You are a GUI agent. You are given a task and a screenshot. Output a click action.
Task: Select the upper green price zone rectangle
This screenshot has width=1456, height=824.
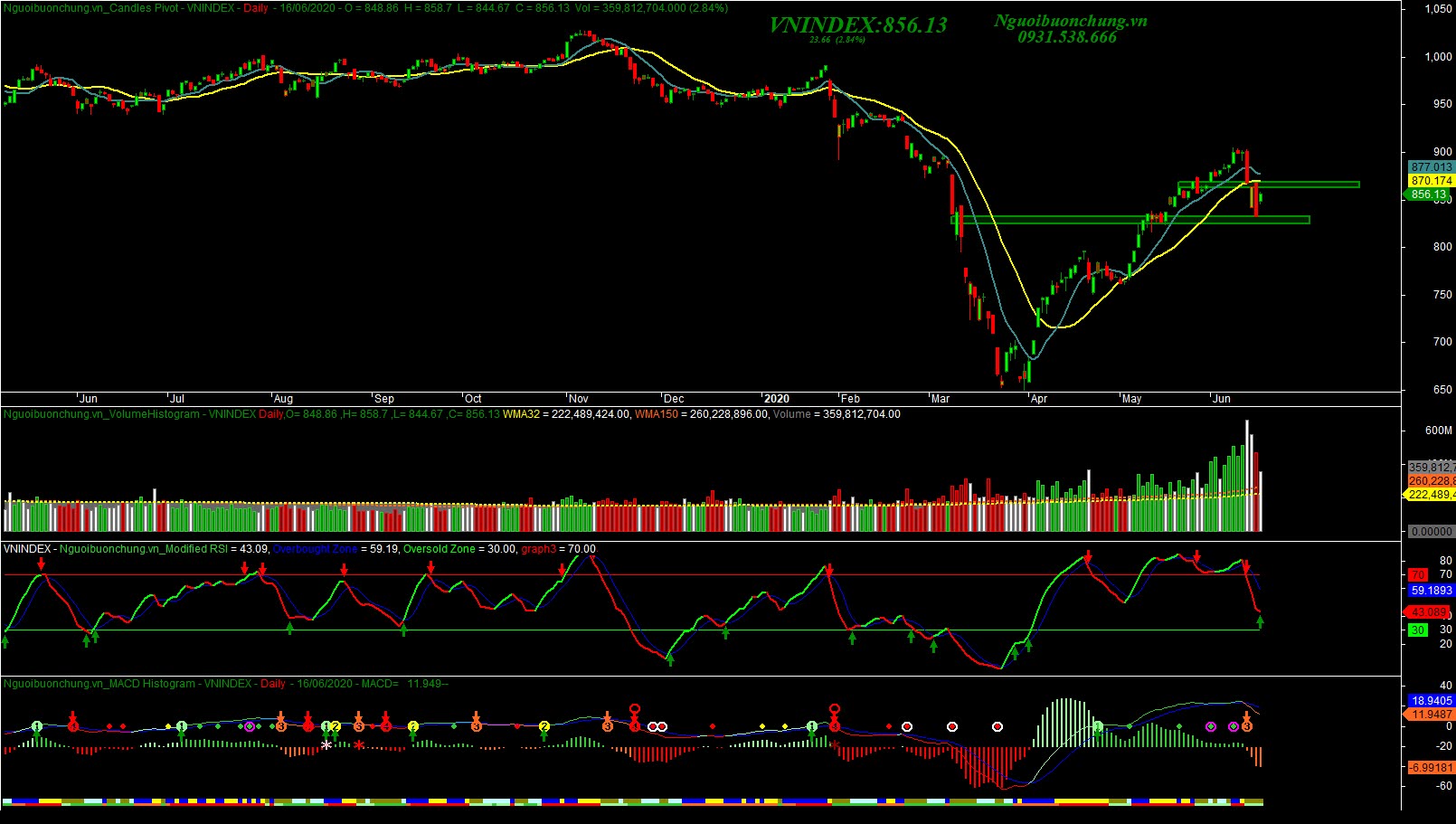click(1268, 185)
